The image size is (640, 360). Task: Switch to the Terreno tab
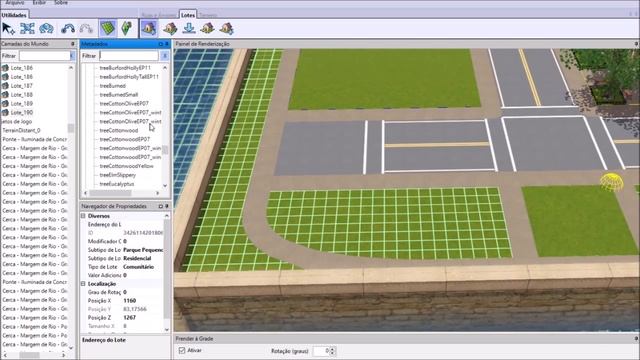tap(208, 15)
